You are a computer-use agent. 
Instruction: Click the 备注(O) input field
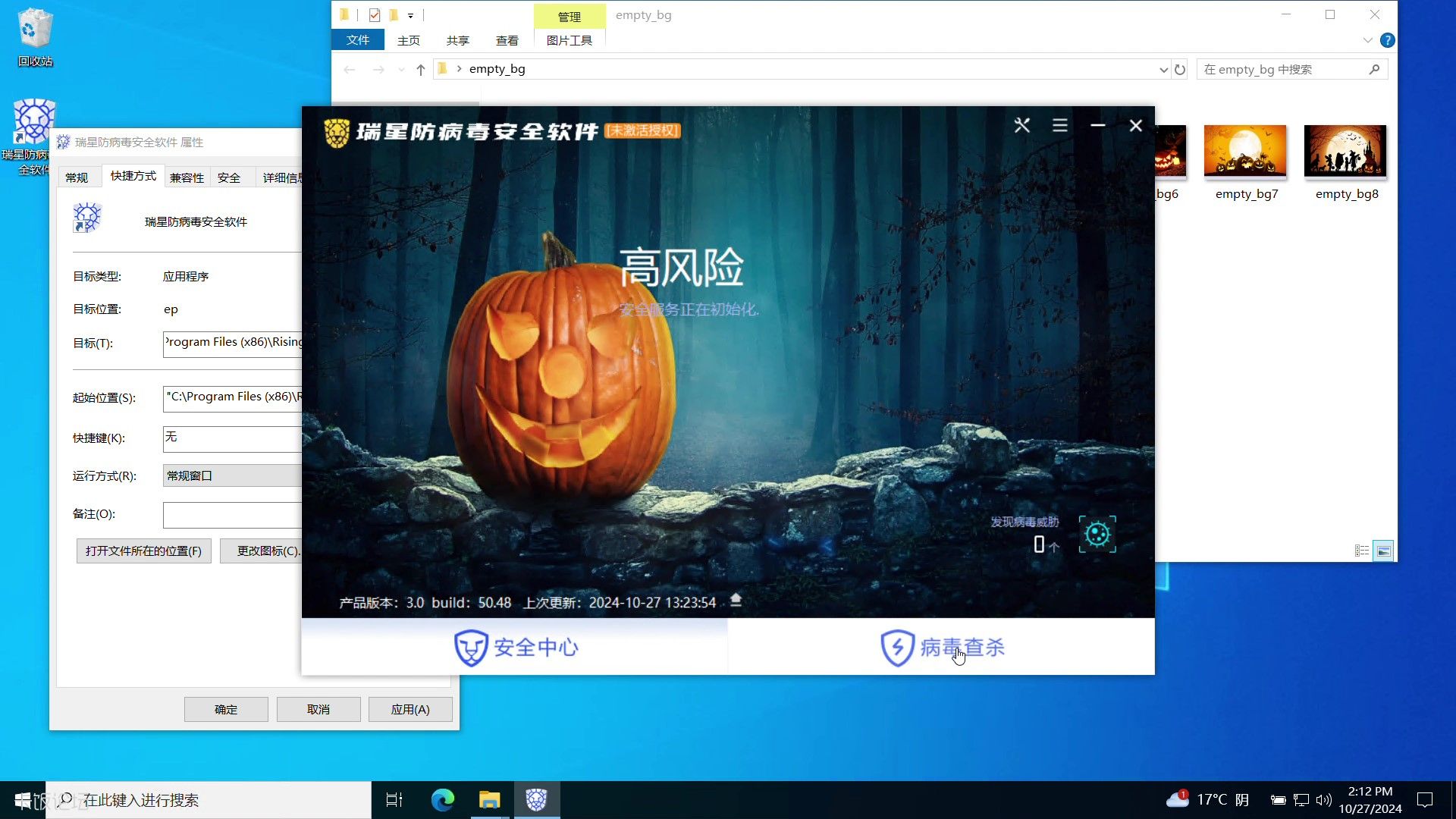(232, 515)
